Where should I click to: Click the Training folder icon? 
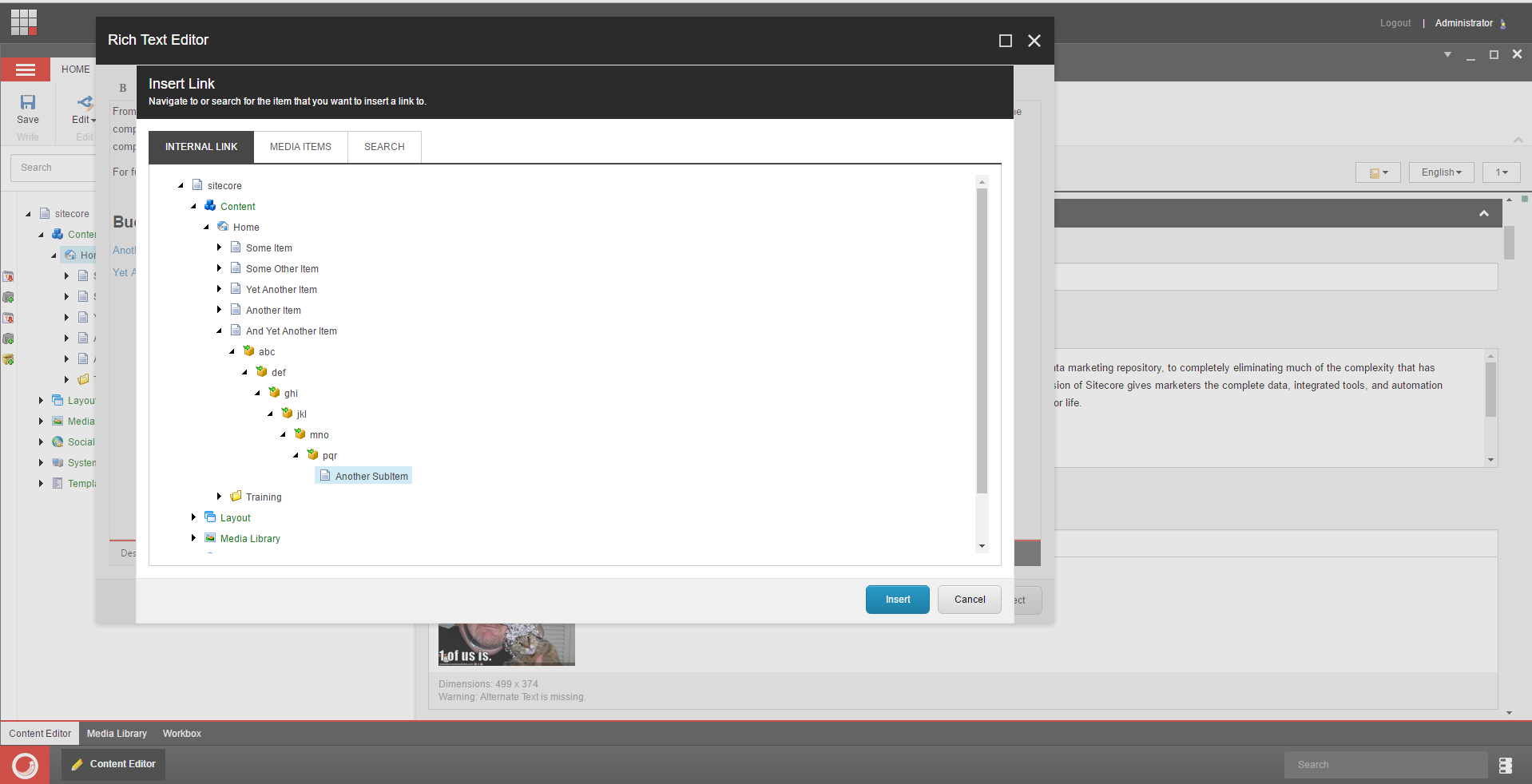point(236,497)
